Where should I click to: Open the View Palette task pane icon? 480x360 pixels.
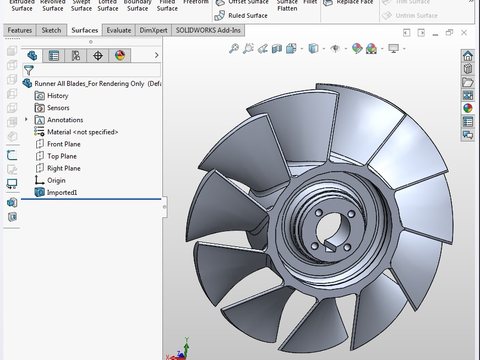coord(468,95)
